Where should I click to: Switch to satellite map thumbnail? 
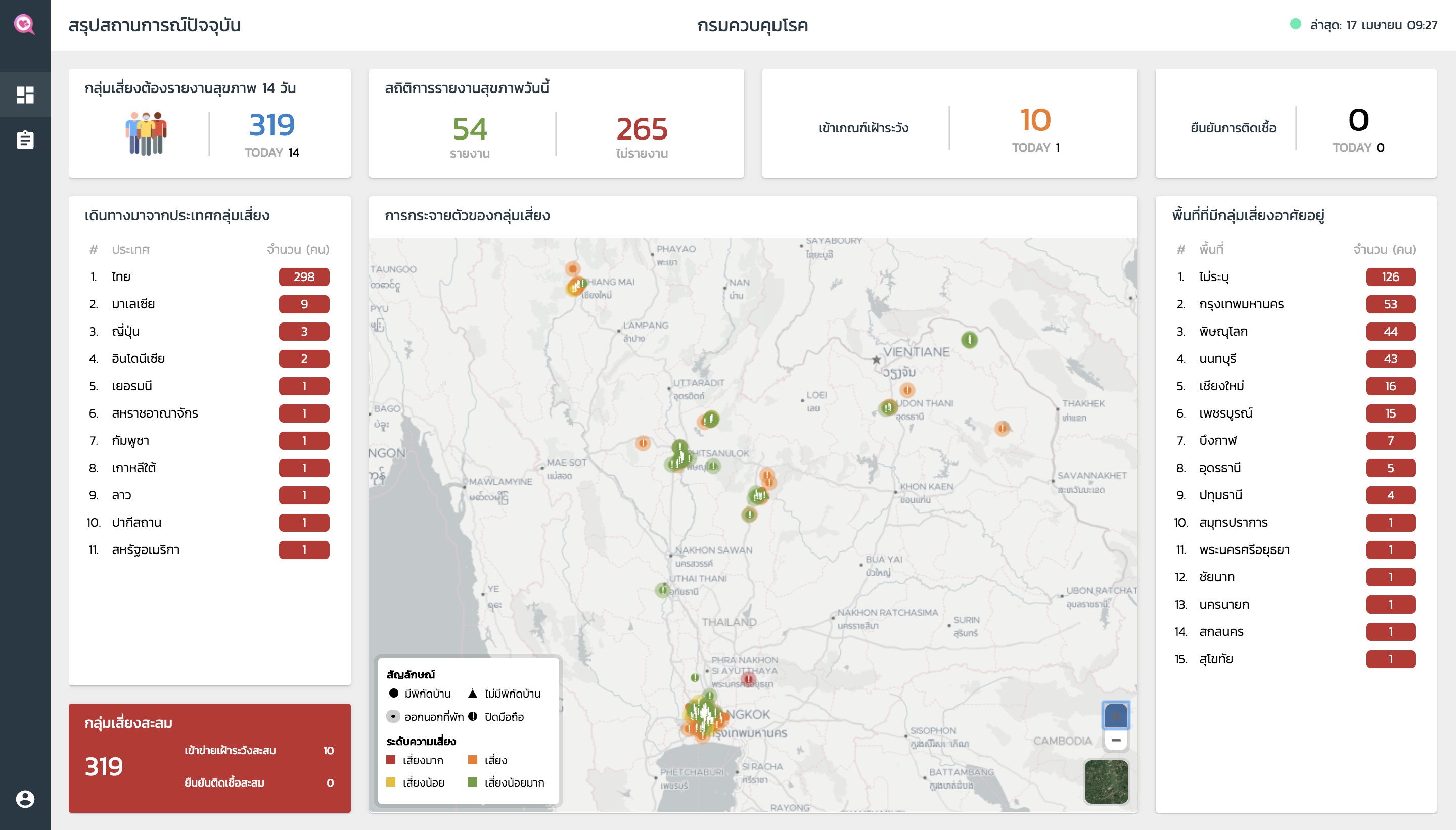(1106, 781)
